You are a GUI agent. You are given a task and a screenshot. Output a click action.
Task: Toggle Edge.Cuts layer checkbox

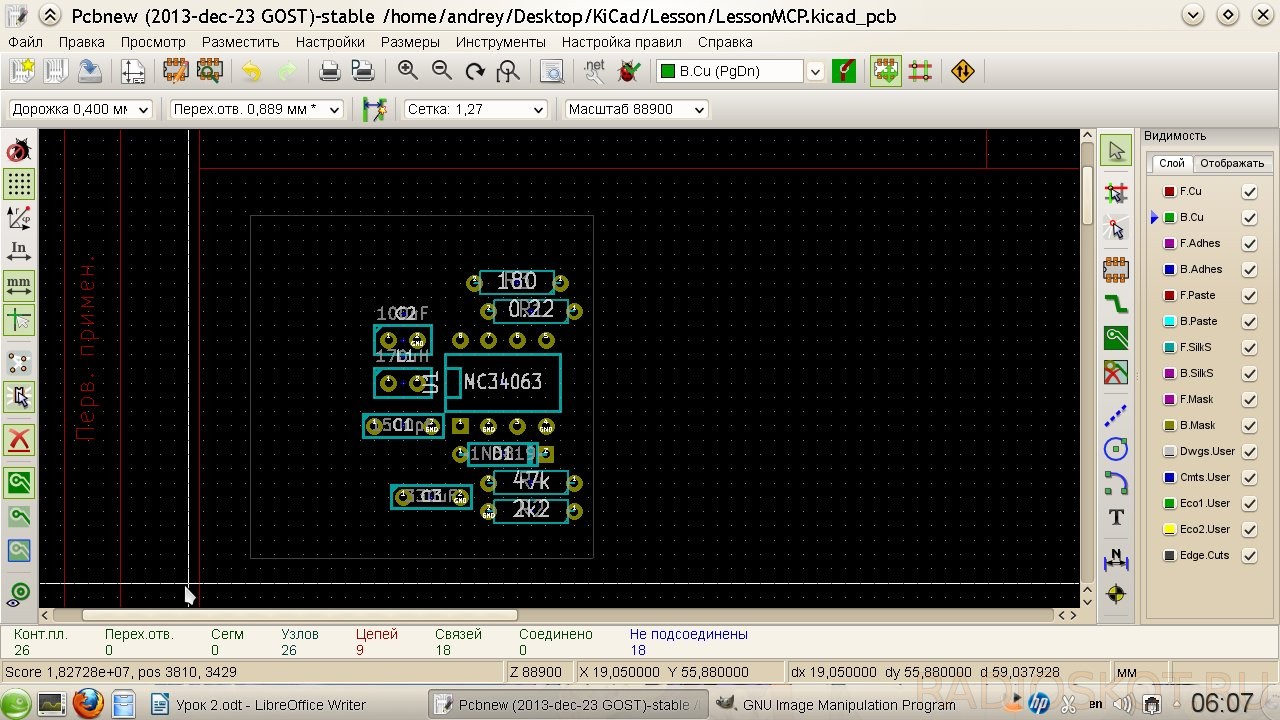(x=1249, y=556)
